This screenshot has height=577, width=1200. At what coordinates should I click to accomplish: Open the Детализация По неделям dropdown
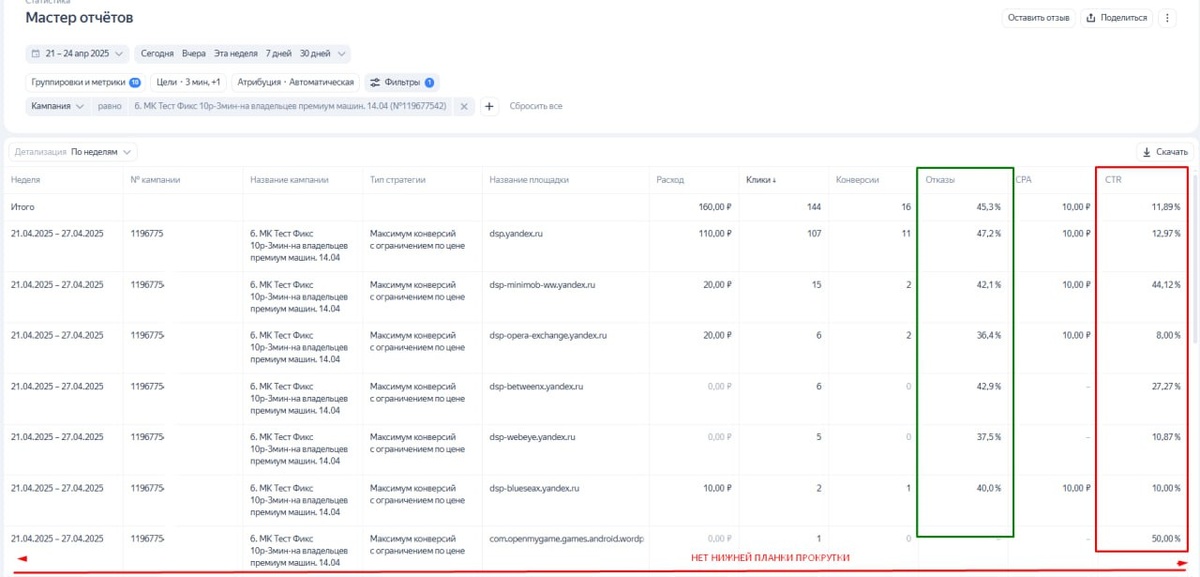tap(73, 152)
